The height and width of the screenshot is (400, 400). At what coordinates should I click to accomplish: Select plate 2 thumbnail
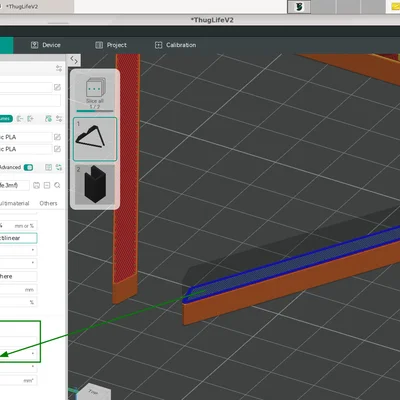(95, 184)
